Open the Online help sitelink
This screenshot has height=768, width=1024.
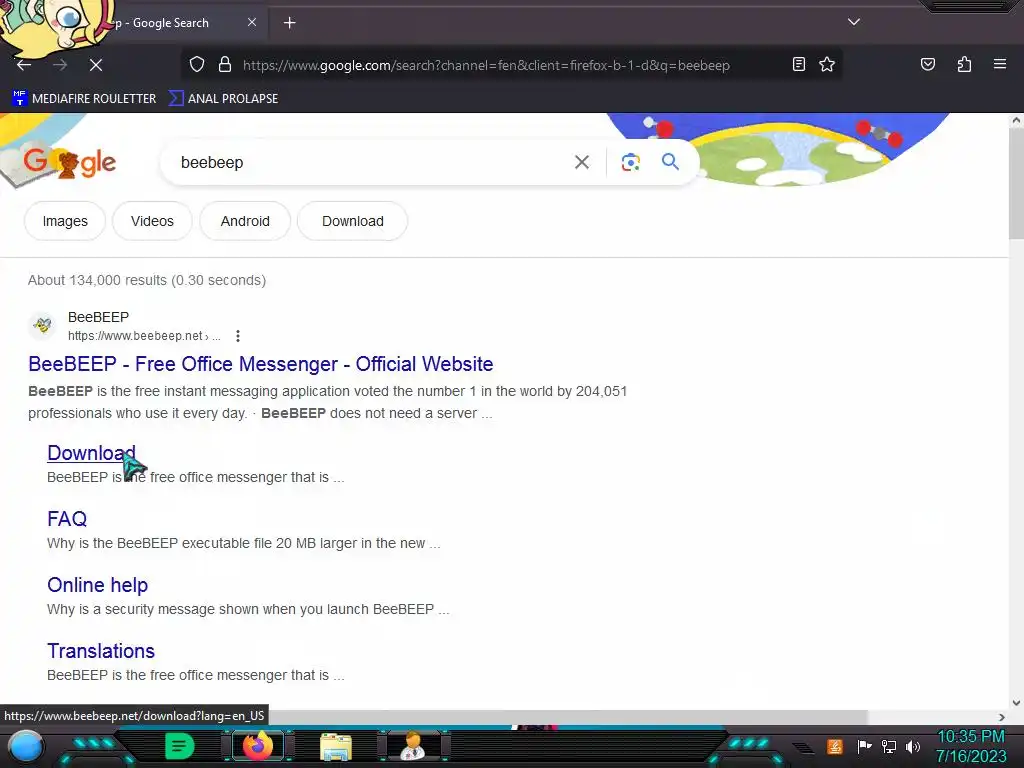pos(97,584)
